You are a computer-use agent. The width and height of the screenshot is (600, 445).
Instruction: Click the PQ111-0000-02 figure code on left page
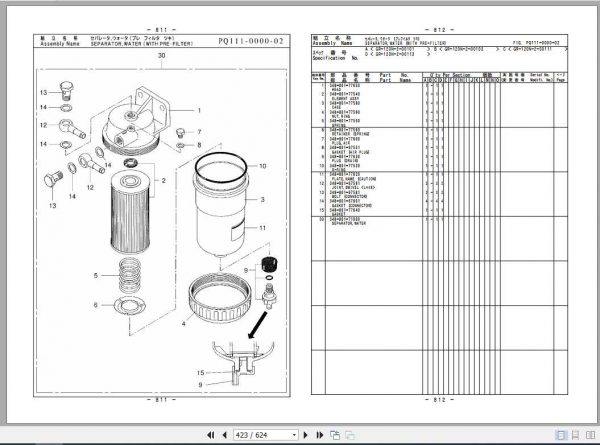[x=251, y=41]
